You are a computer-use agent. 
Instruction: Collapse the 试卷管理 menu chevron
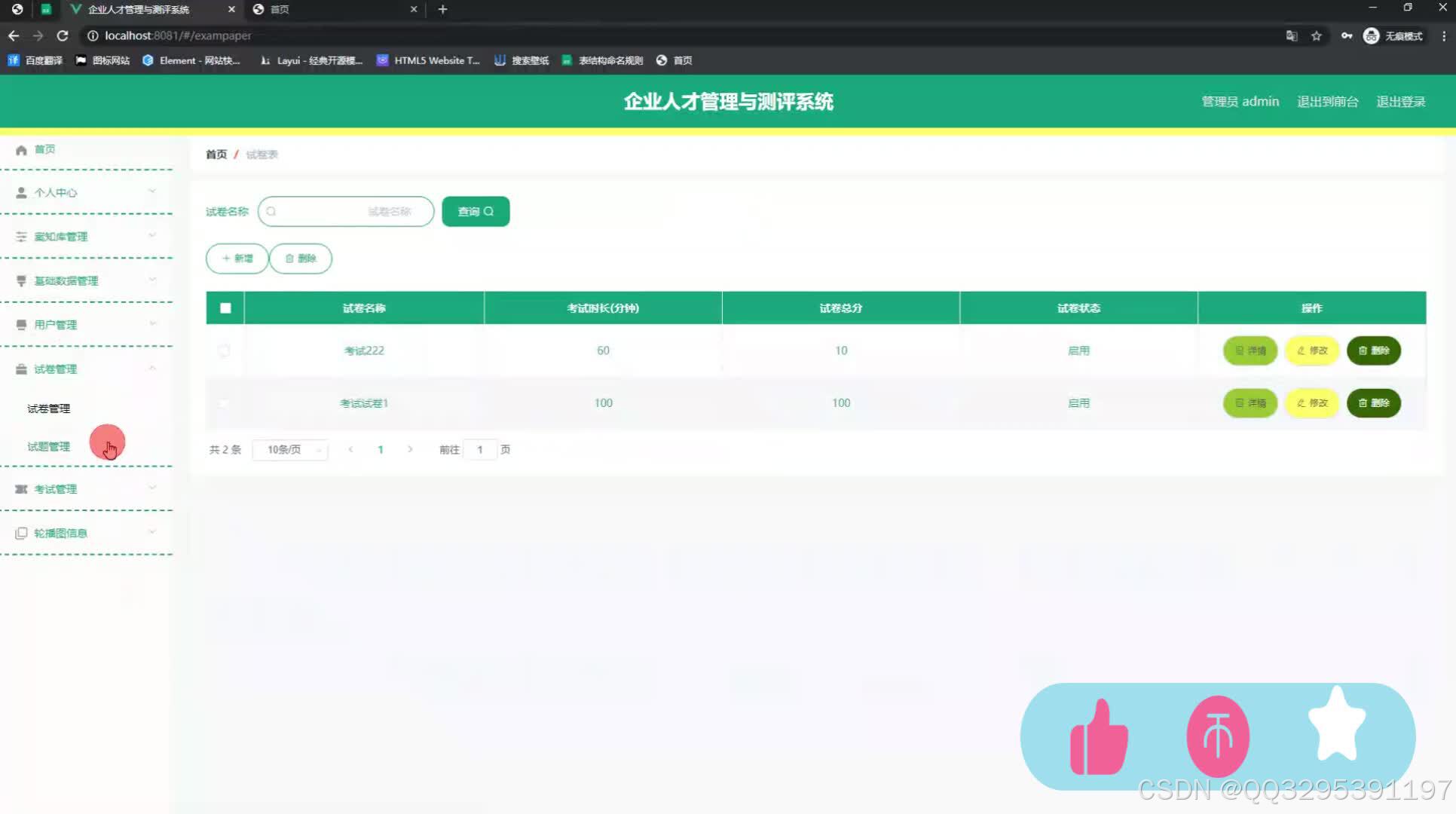[x=152, y=368]
